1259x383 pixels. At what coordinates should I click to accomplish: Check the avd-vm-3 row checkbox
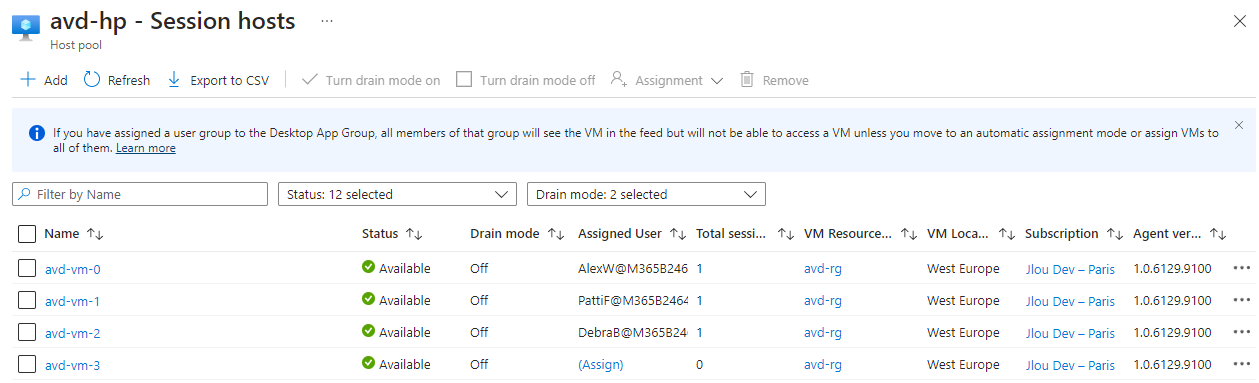coord(27,364)
